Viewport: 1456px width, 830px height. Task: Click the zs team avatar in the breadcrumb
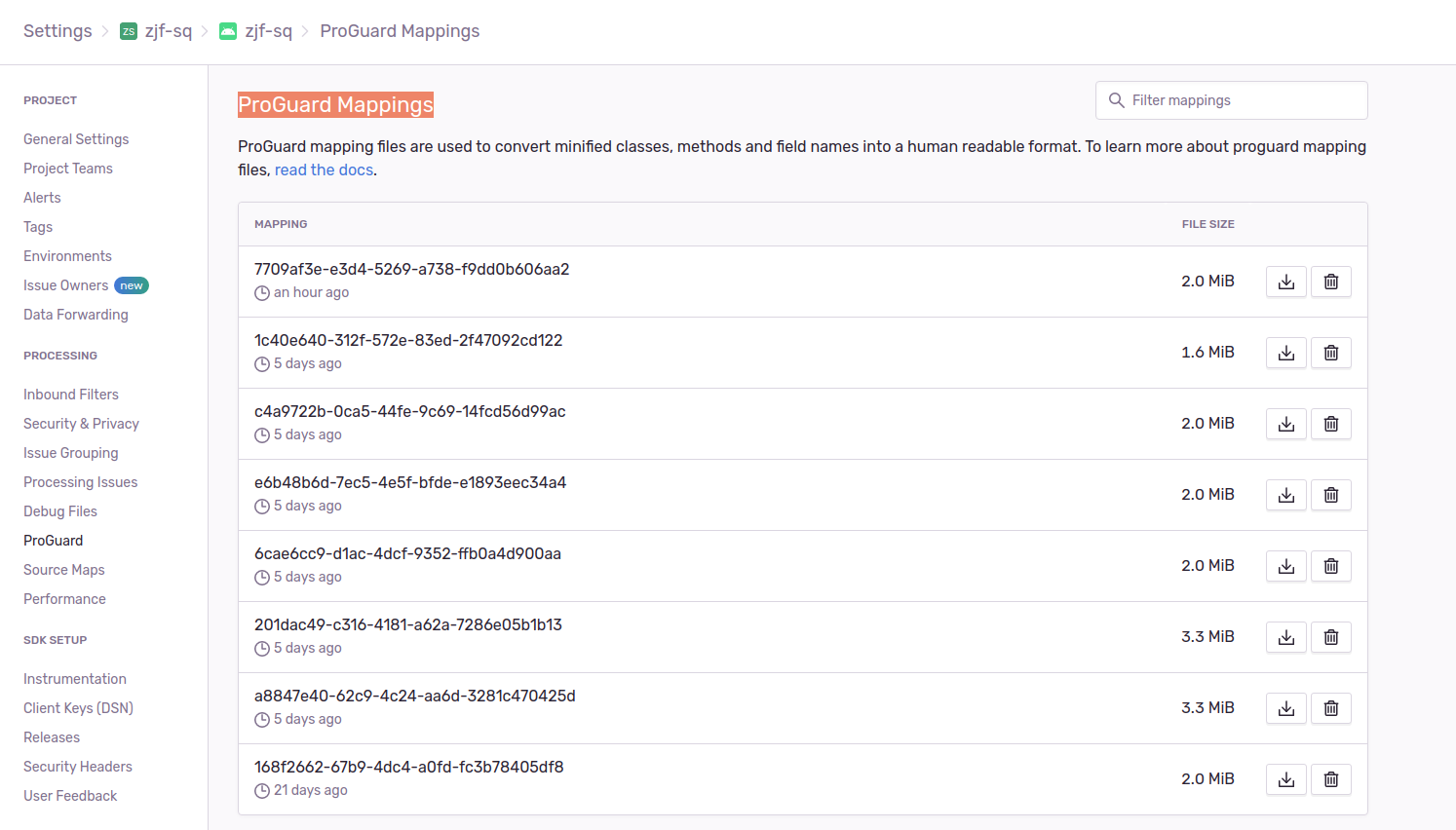point(128,30)
